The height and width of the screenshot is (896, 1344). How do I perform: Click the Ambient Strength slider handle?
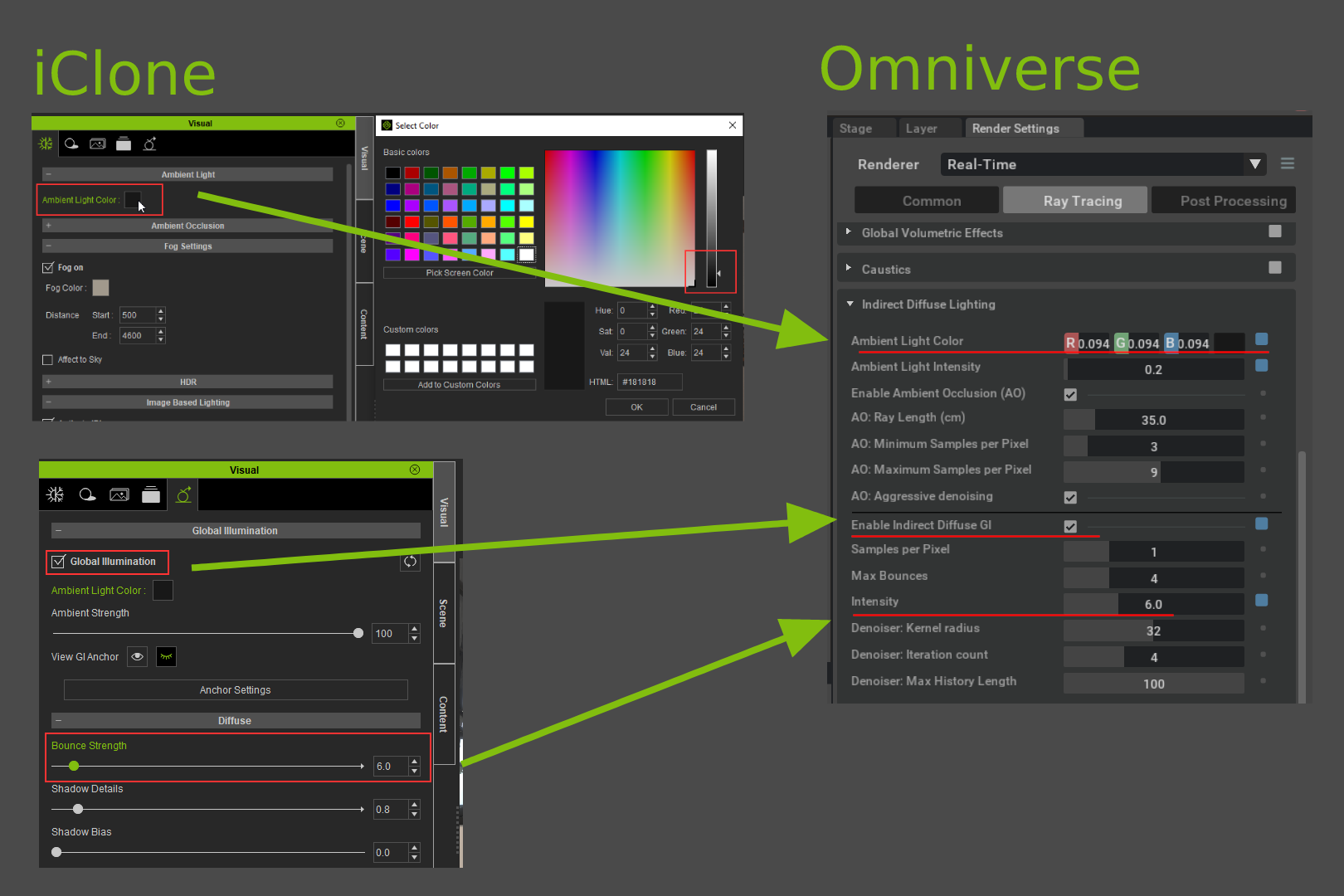click(x=358, y=633)
